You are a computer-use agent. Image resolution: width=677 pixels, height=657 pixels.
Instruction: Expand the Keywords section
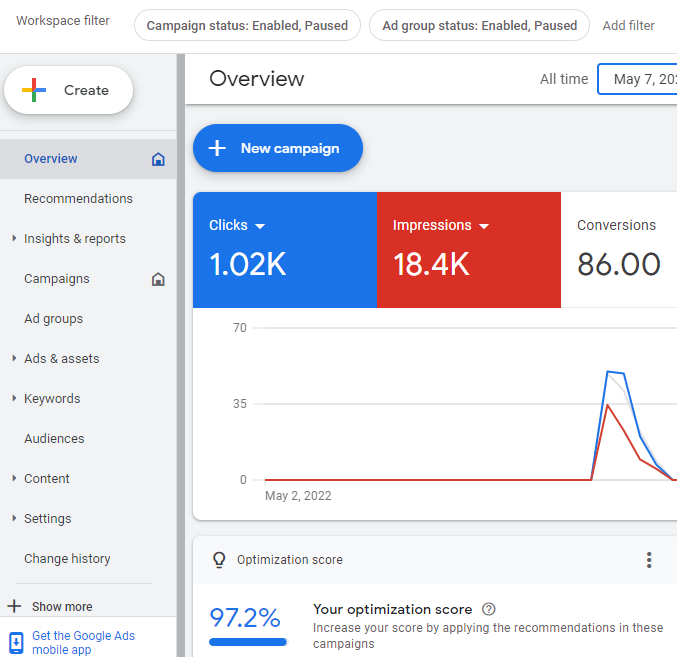[14, 399]
